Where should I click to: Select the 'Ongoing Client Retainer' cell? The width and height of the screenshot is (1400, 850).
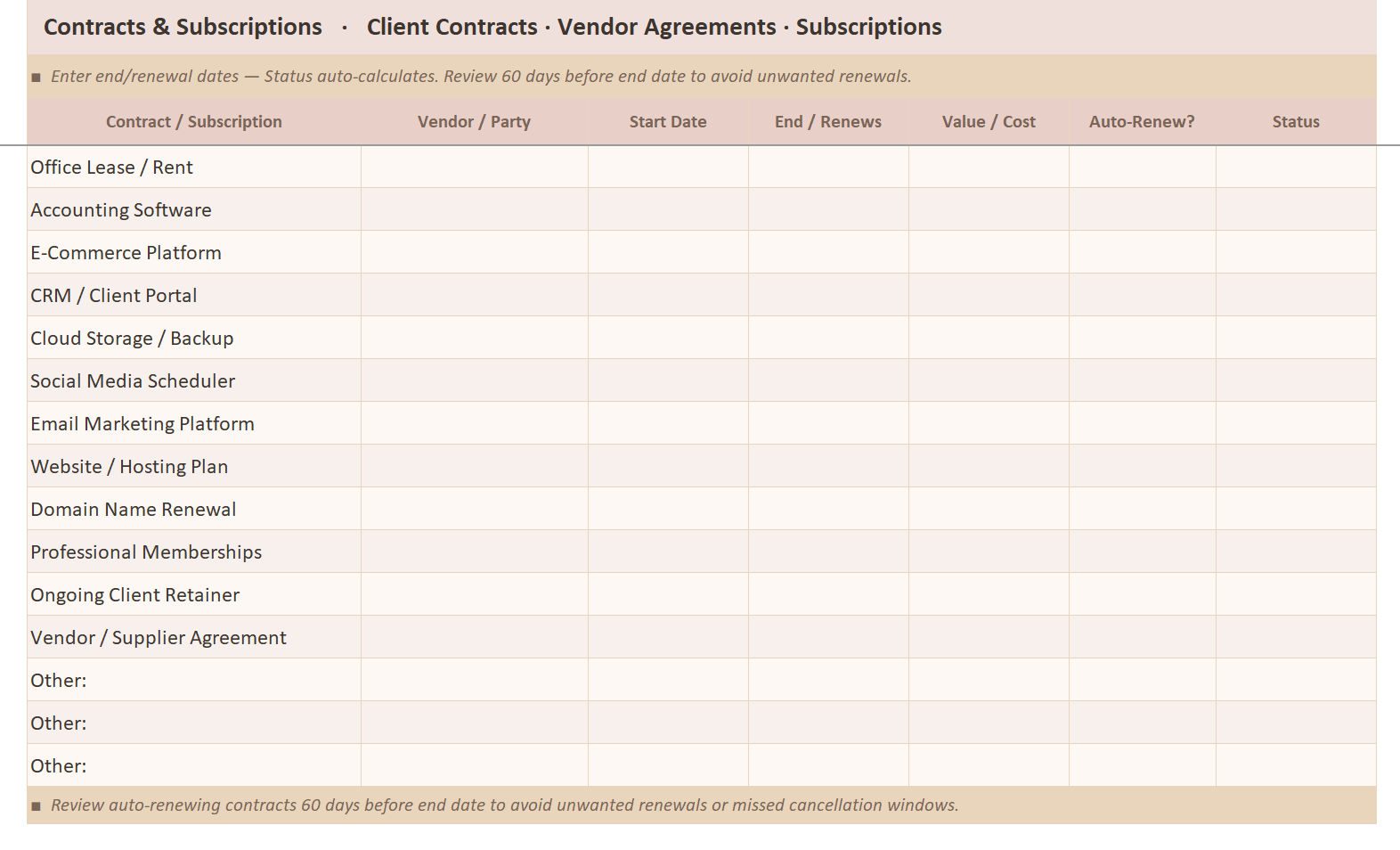[x=194, y=594]
